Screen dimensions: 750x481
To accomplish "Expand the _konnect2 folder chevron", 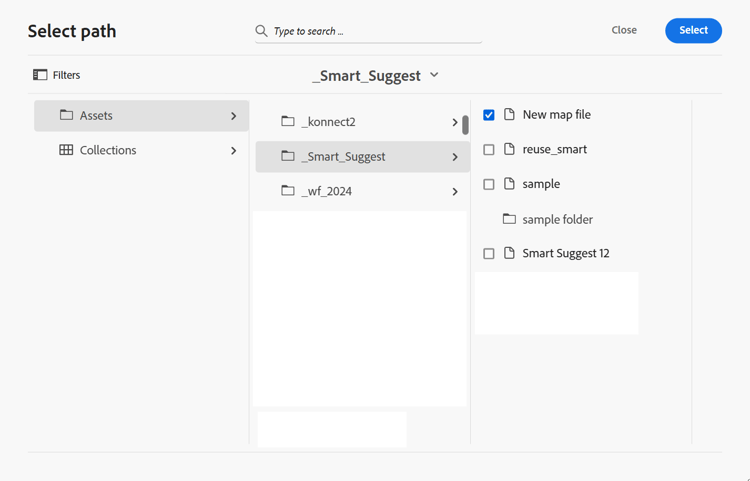I will click(x=455, y=122).
